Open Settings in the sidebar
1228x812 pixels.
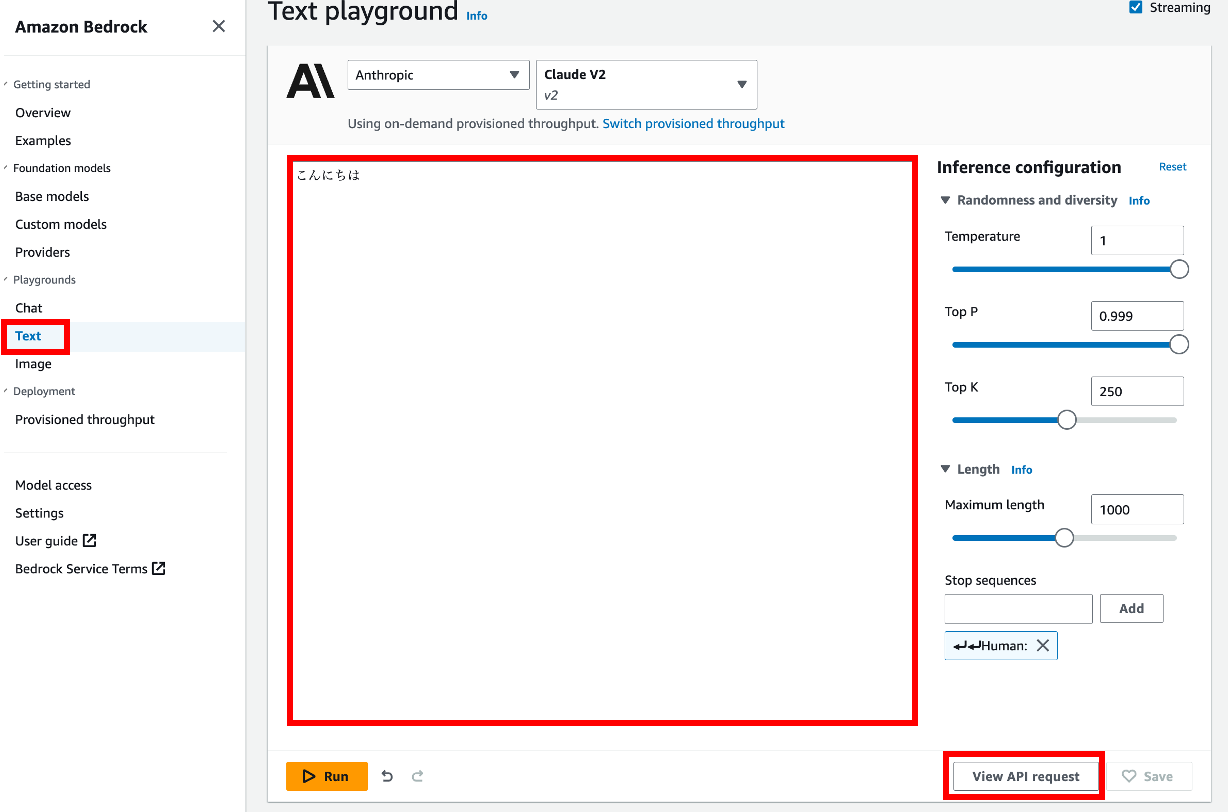(39, 513)
